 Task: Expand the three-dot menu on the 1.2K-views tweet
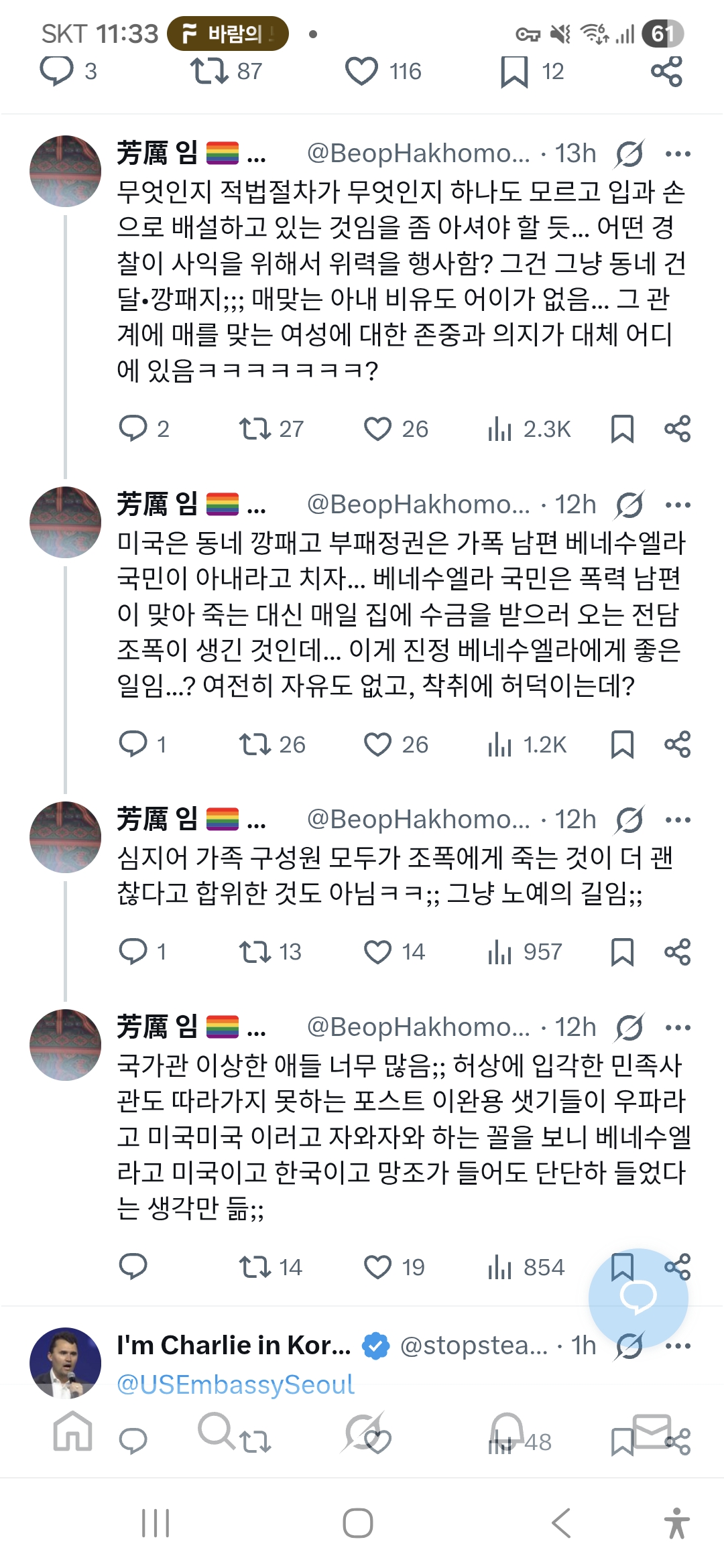click(678, 505)
